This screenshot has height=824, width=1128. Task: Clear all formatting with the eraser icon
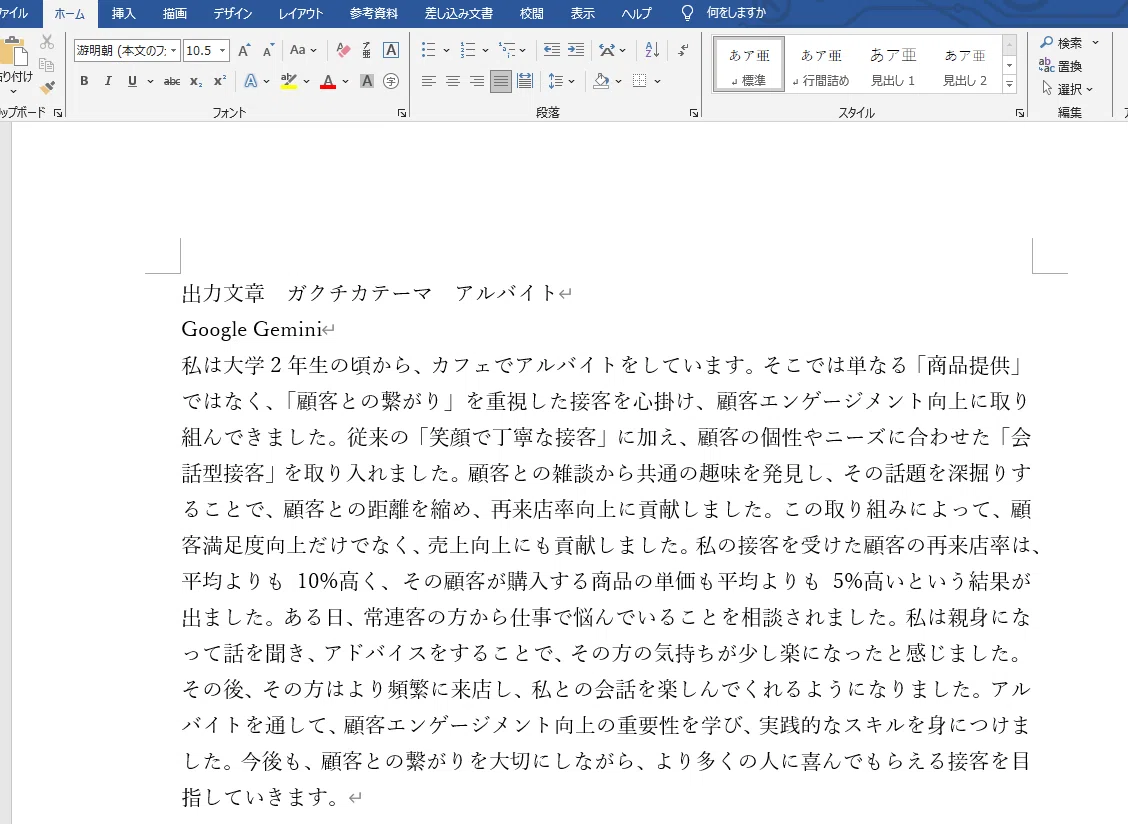click(343, 50)
